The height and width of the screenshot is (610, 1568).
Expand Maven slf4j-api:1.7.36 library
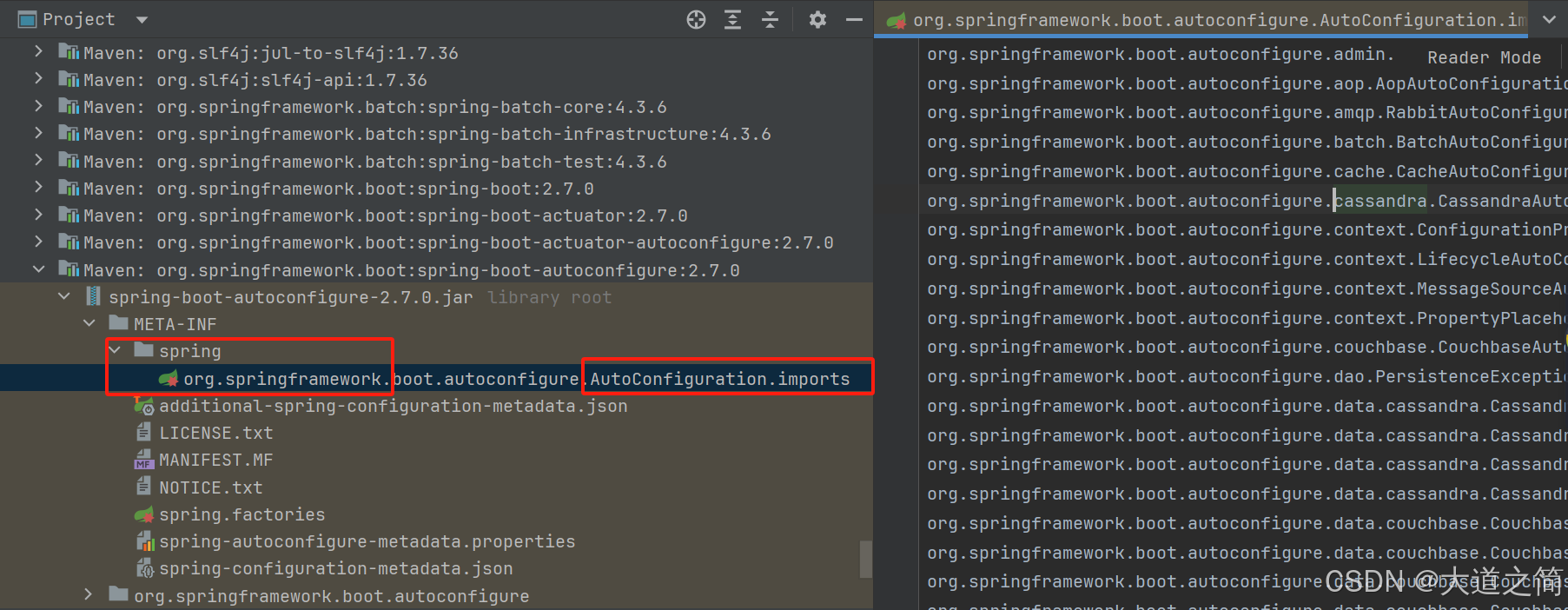pyautogui.click(x=38, y=79)
